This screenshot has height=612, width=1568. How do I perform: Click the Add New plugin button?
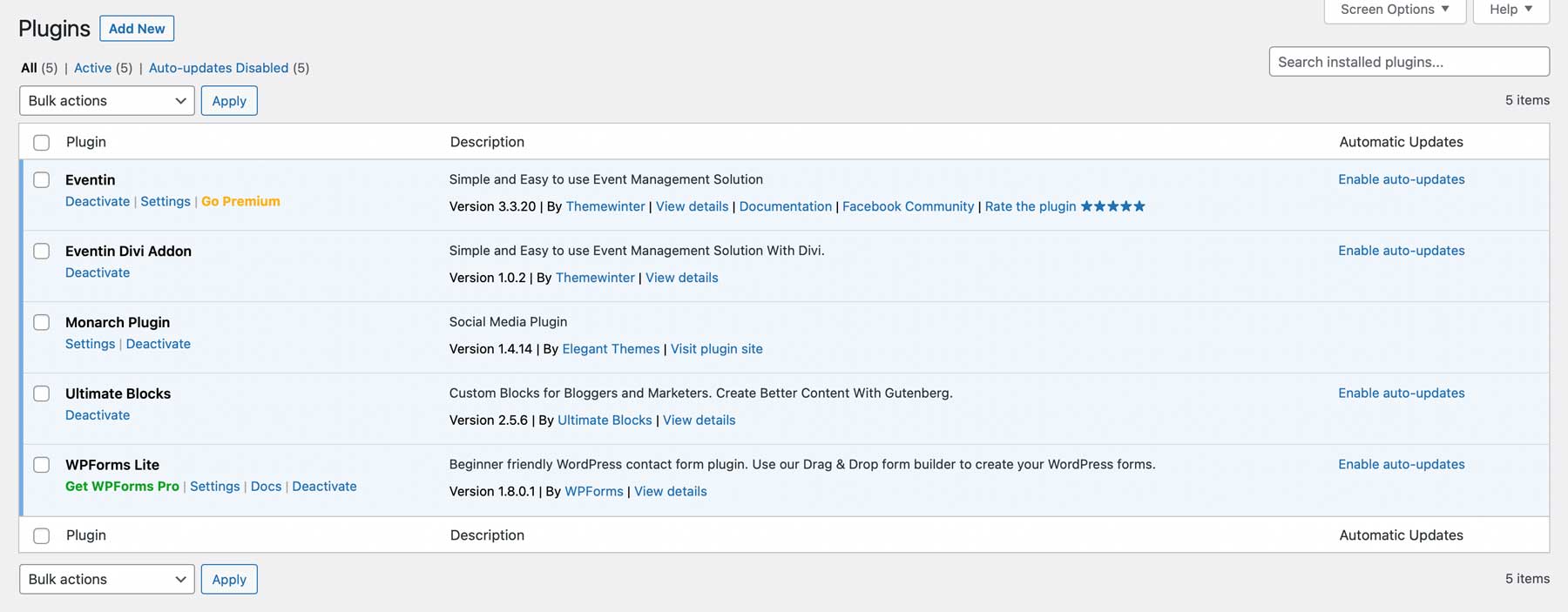(137, 29)
